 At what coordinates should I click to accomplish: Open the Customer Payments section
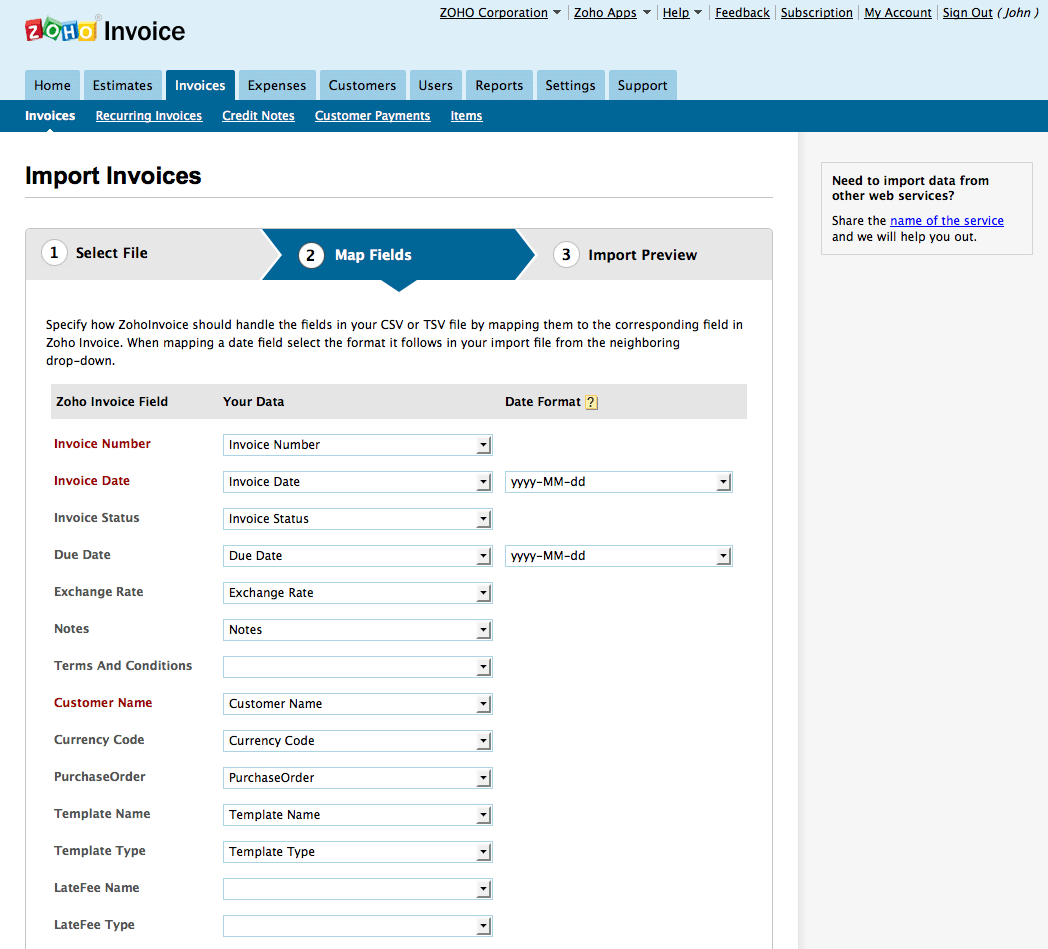tap(372, 116)
